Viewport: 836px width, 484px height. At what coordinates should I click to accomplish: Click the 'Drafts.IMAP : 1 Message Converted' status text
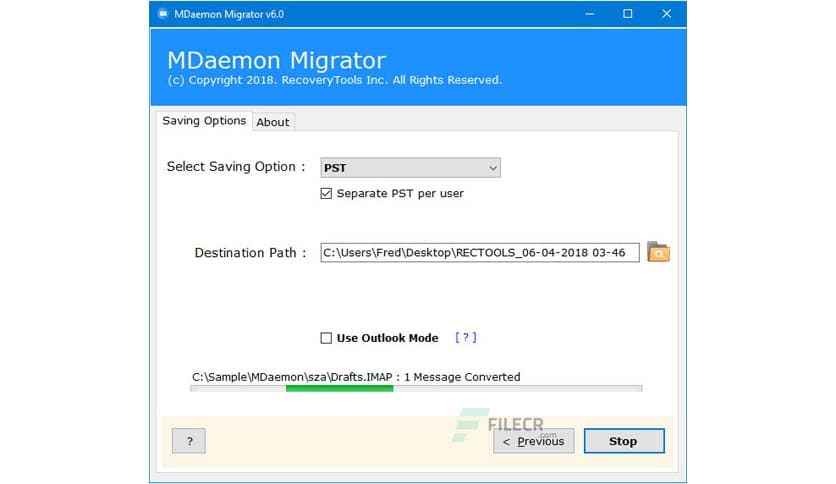pos(356,377)
